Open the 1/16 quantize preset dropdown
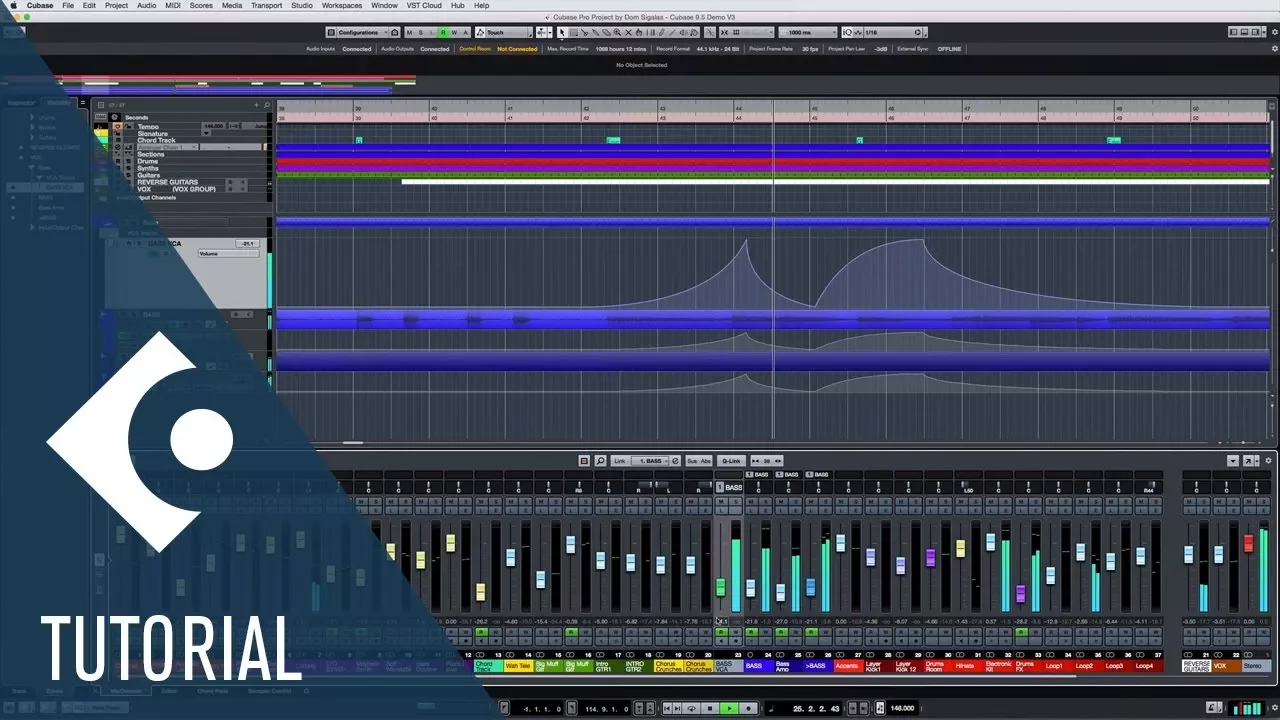 coord(893,32)
